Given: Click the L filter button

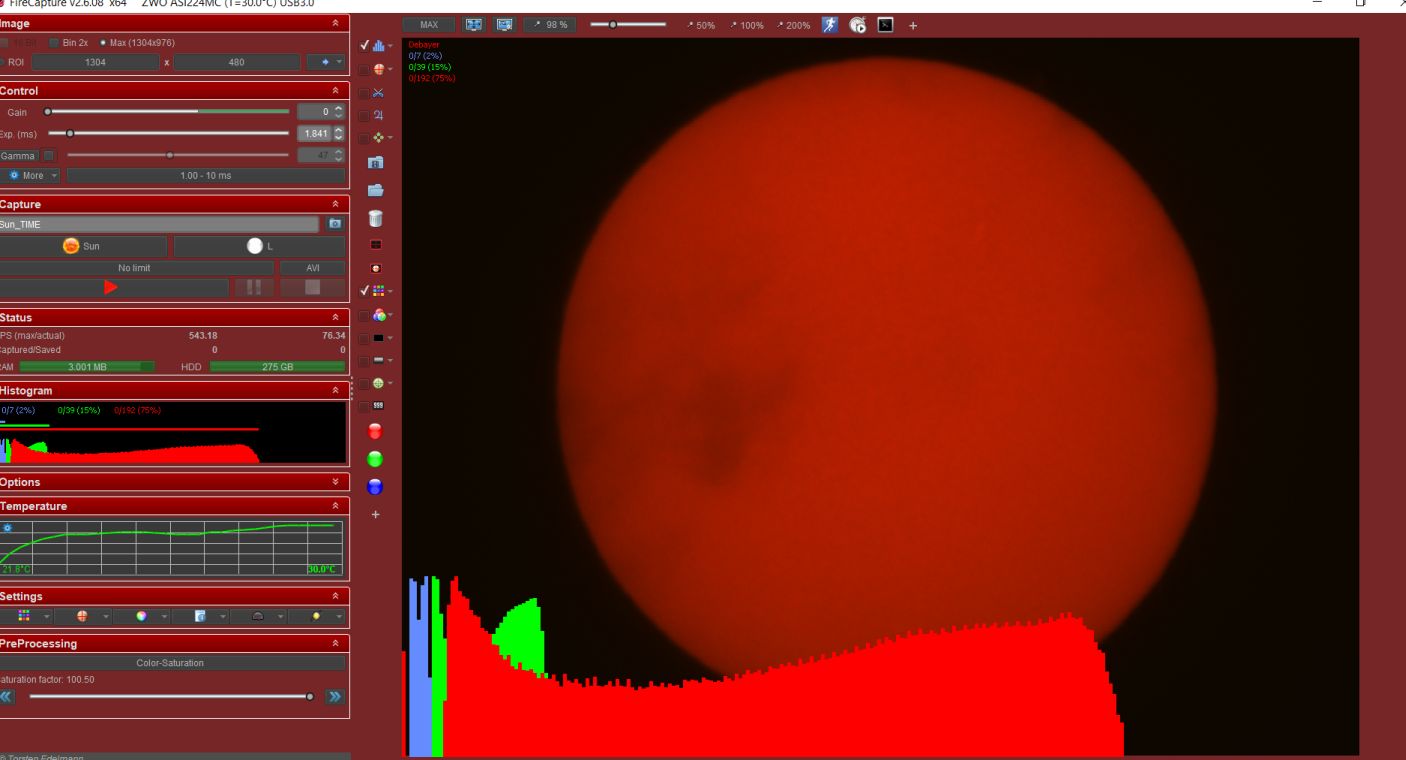Looking at the screenshot, I should coord(259,246).
